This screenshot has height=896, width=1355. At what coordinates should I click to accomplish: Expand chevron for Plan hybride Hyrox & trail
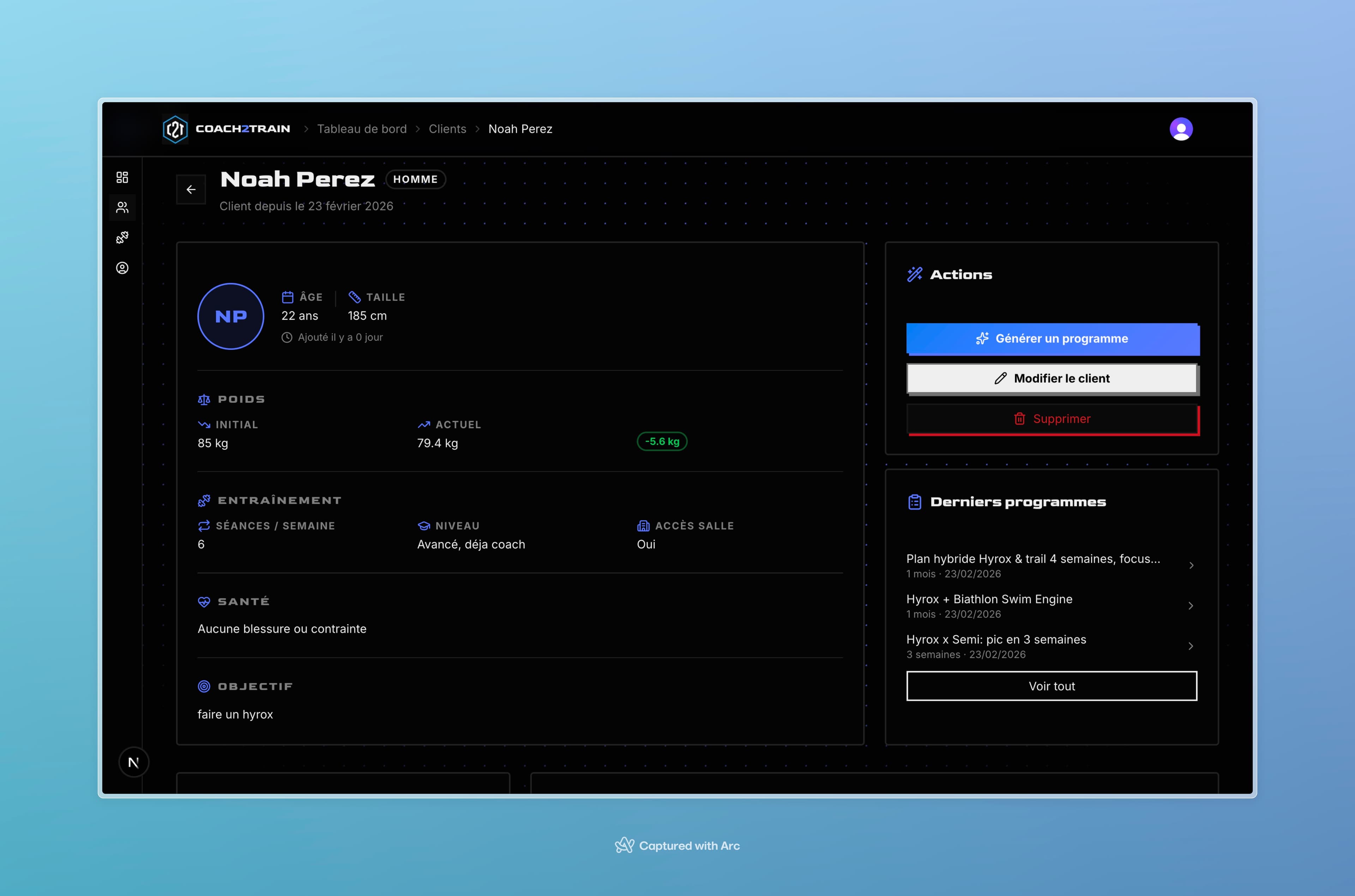1191,566
